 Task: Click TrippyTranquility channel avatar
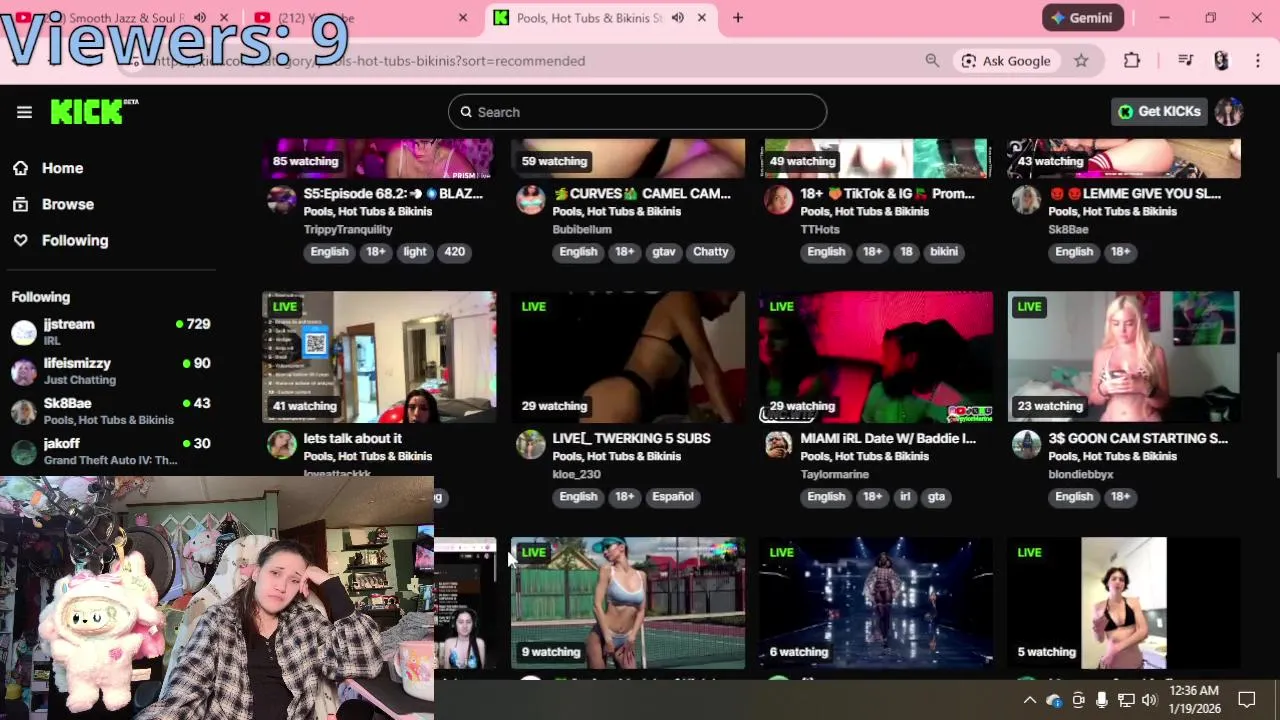tap(282, 200)
